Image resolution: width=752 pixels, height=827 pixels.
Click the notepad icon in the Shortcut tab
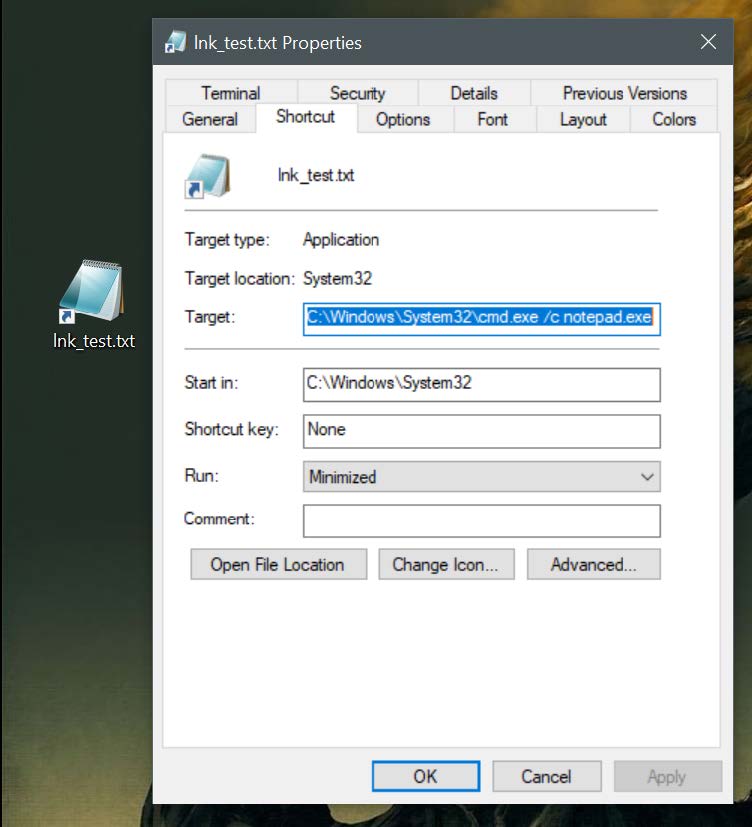click(x=207, y=176)
